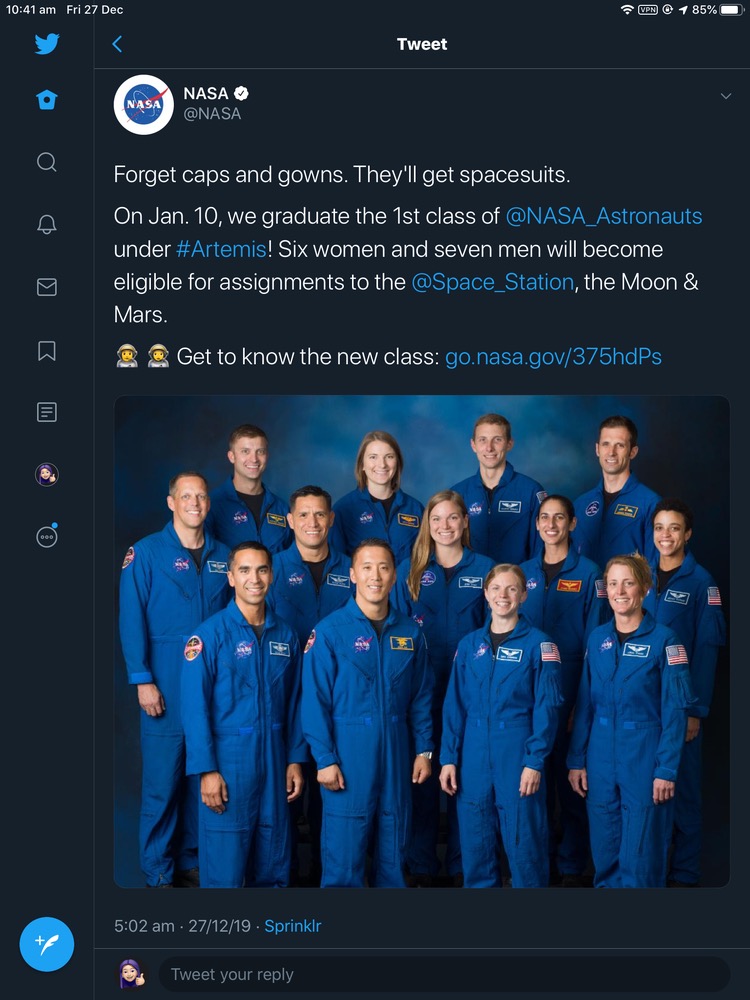This screenshot has height=1000, width=750.
Task: Open profile avatar in sidebar
Action: coord(46,475)
